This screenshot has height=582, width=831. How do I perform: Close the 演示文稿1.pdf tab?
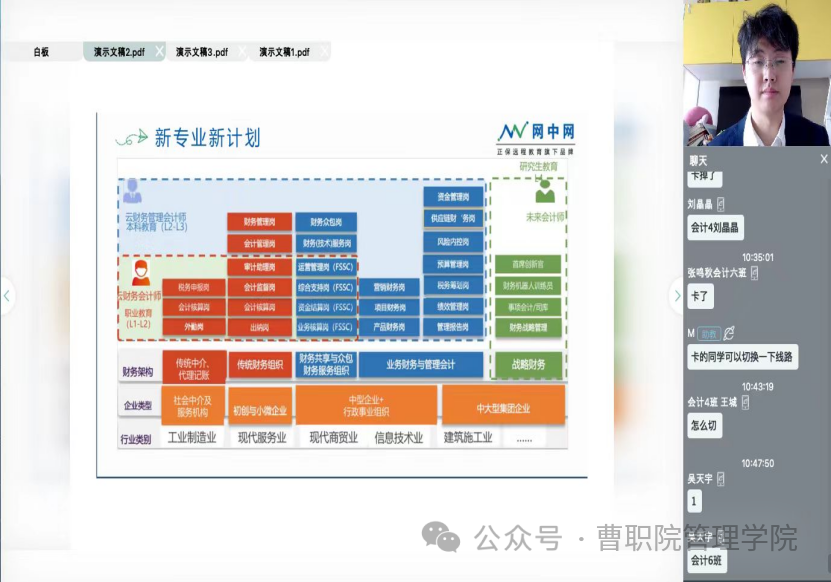pos(324,51)
